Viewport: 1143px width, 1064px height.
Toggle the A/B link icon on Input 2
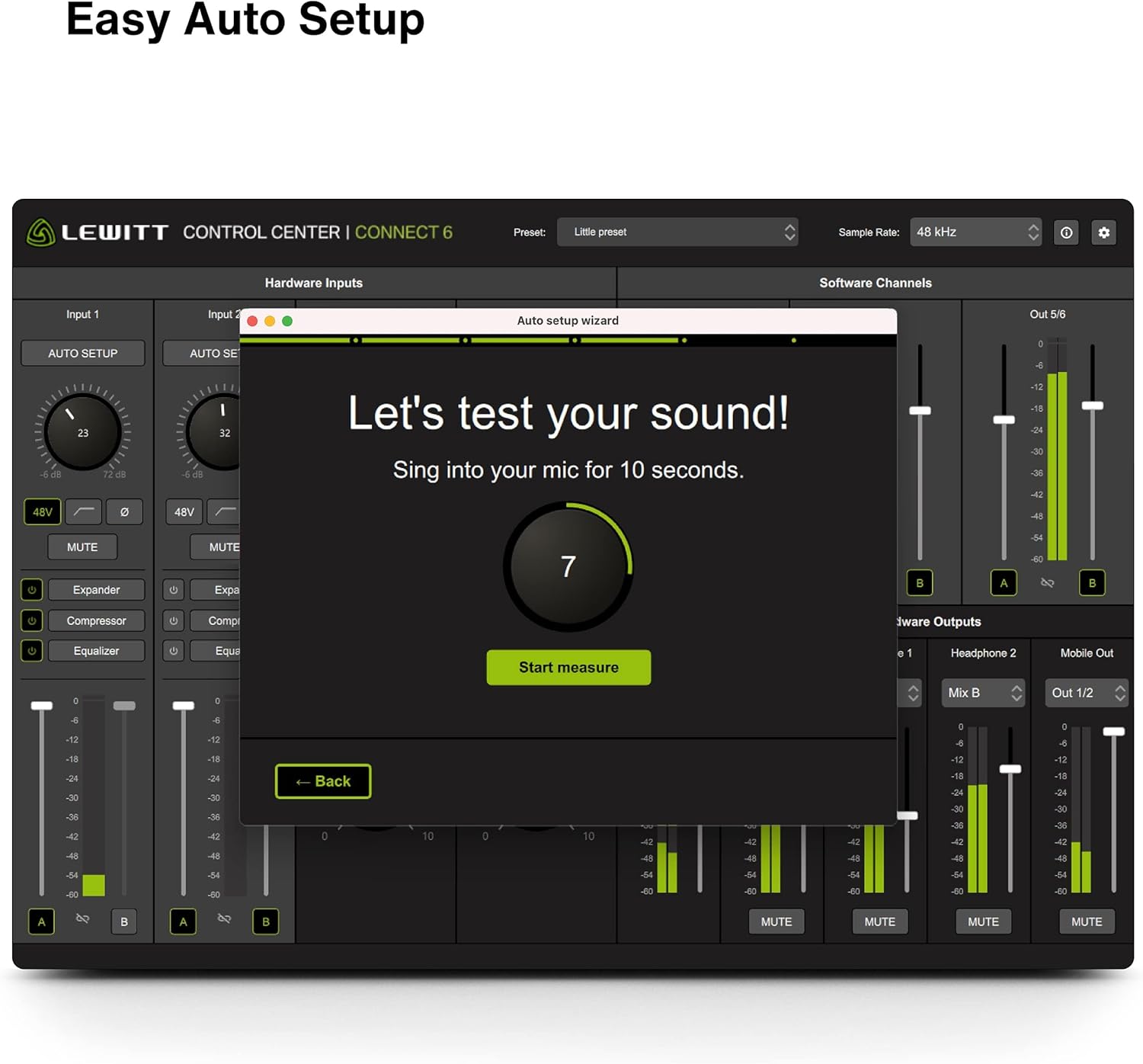pos(224,919)
